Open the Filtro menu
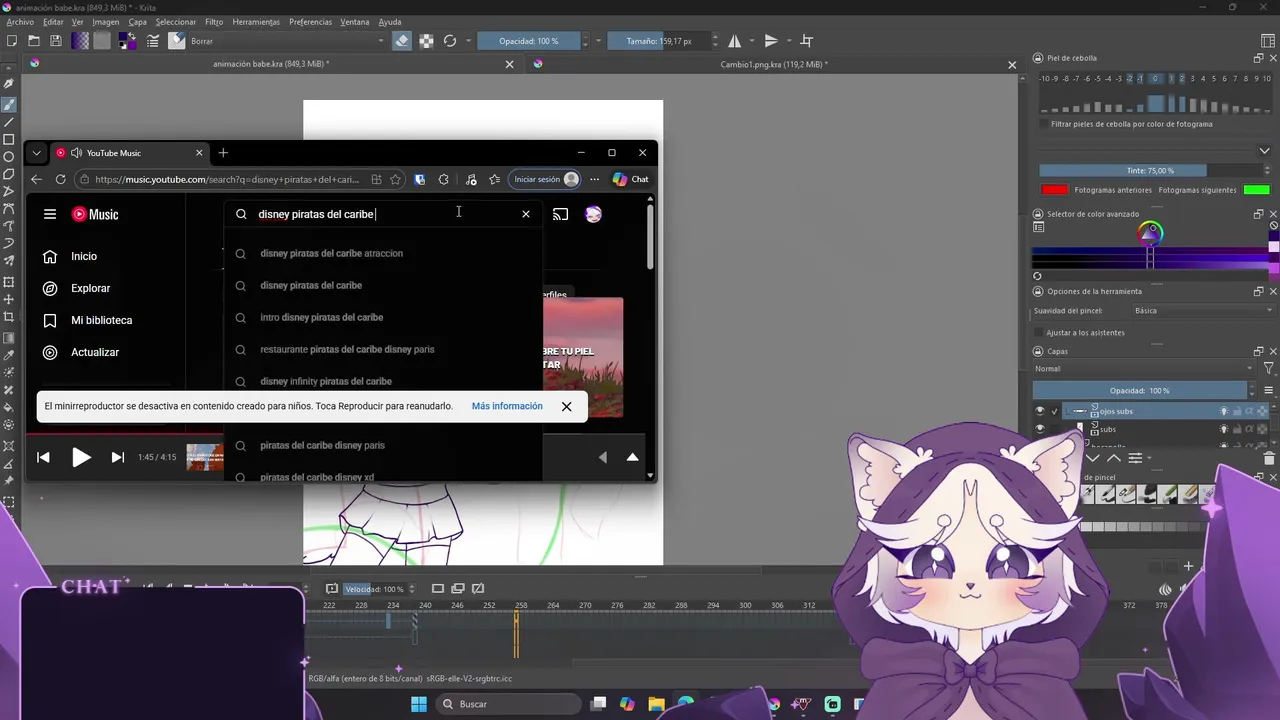 click(x=214, y=22)
